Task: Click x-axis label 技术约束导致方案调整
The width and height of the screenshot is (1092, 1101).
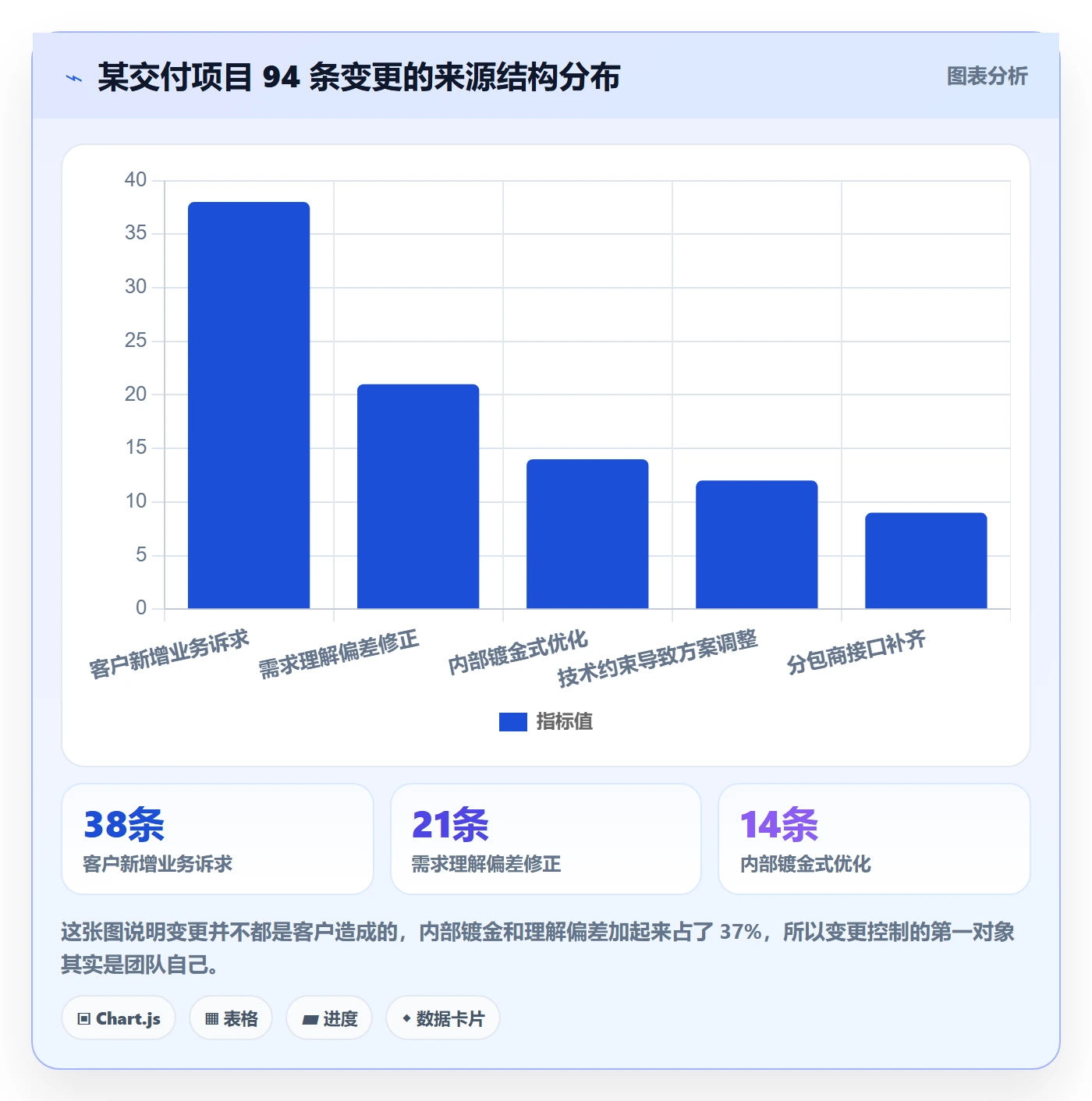Action: click(658, 658)
